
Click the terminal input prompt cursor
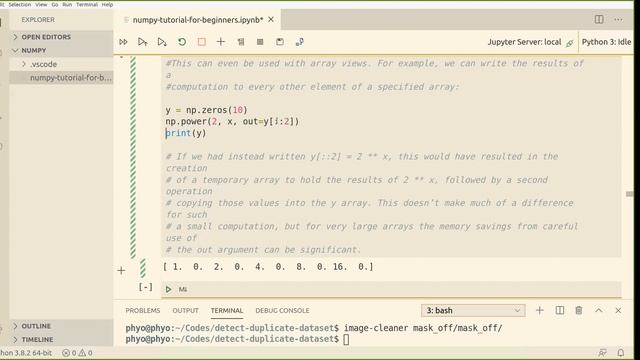(346, 339)
